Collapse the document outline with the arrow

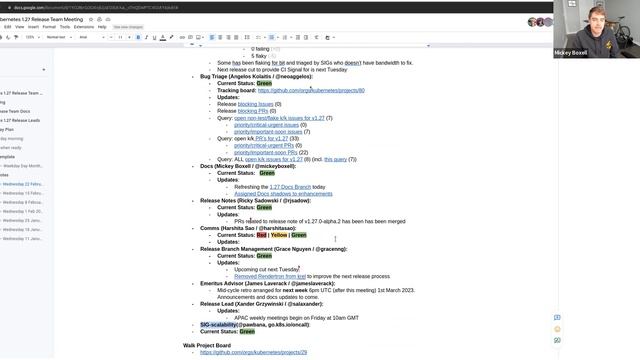44,70
